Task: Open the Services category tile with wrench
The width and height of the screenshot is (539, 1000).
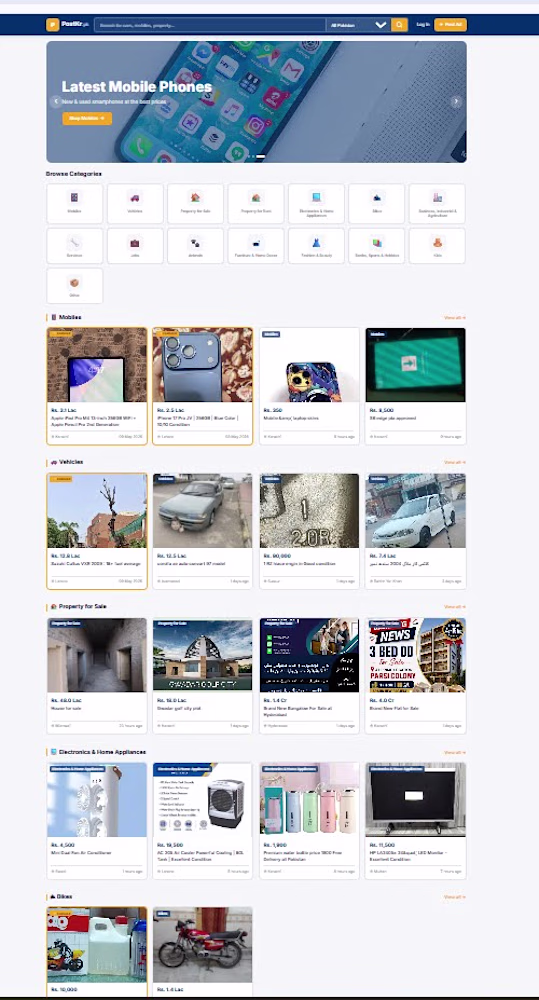Action: (x=75, y=246)
